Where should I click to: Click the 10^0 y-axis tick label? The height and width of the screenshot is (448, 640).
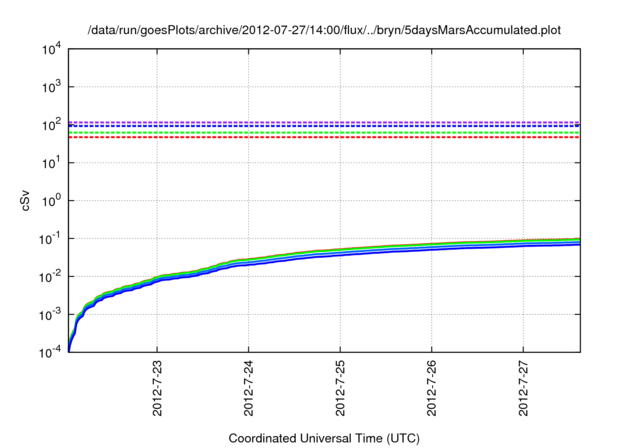(51, 201)
